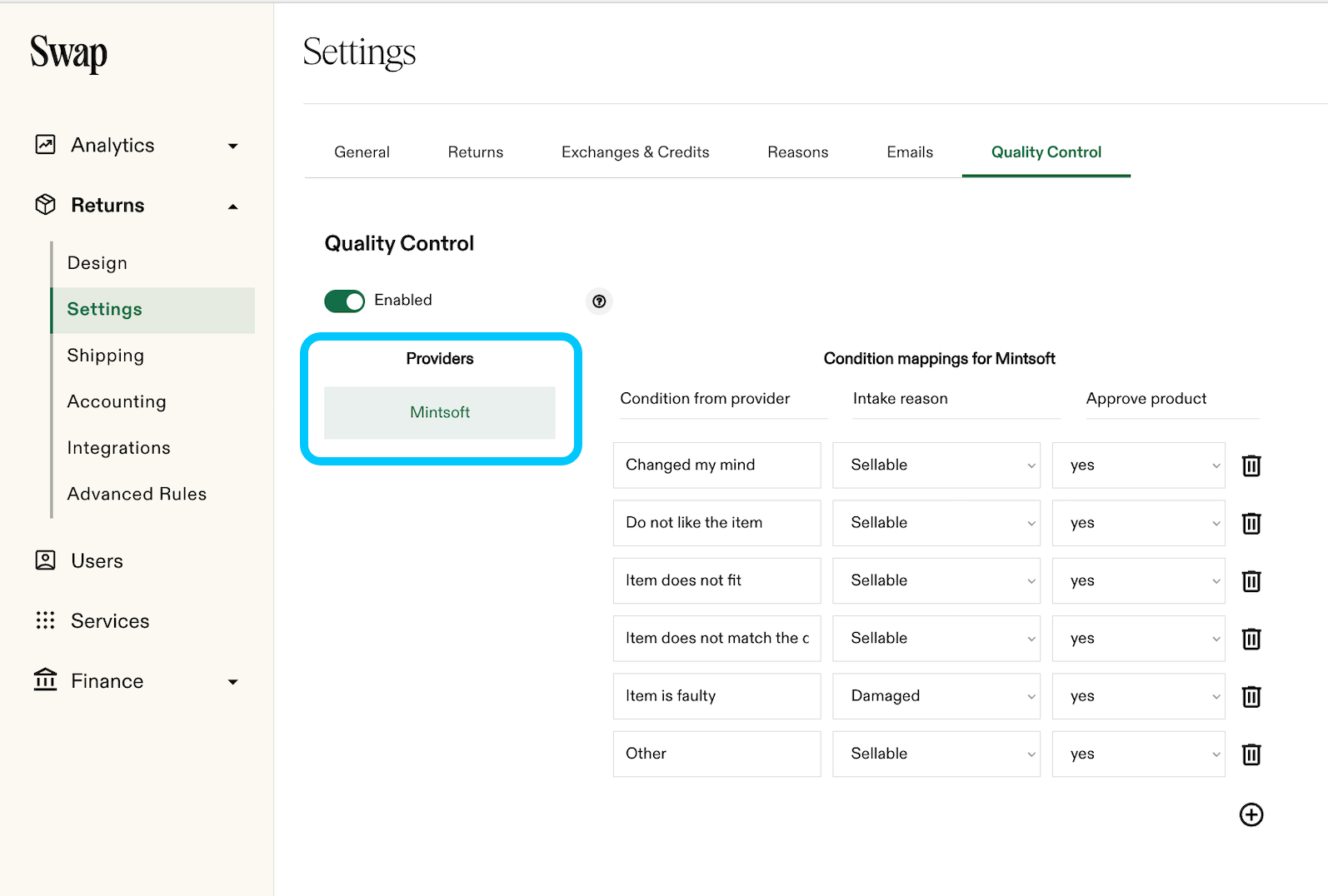The width and height of the screenshot is (1328, 896).
Task: Click the Analytics chart icon
Action: pyautogui.click(x=46, y=145)
